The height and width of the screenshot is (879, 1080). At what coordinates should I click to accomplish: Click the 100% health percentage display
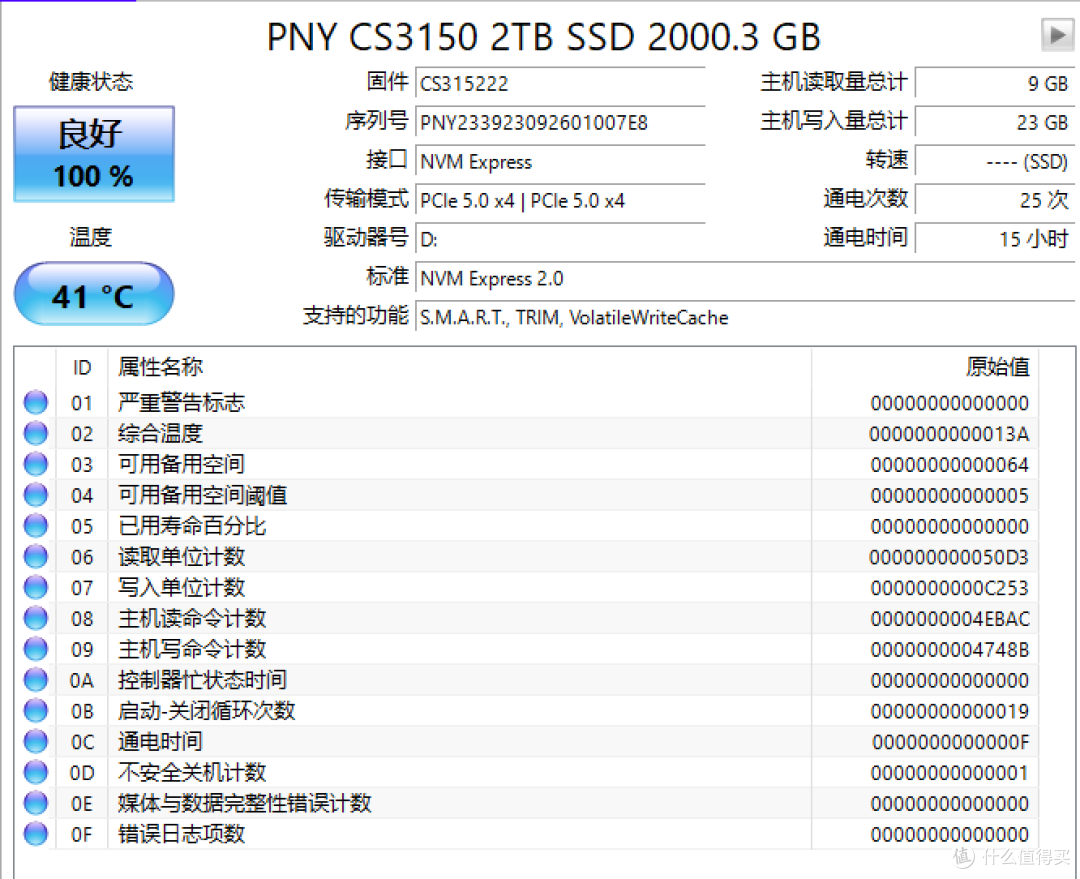coord(93,176)
